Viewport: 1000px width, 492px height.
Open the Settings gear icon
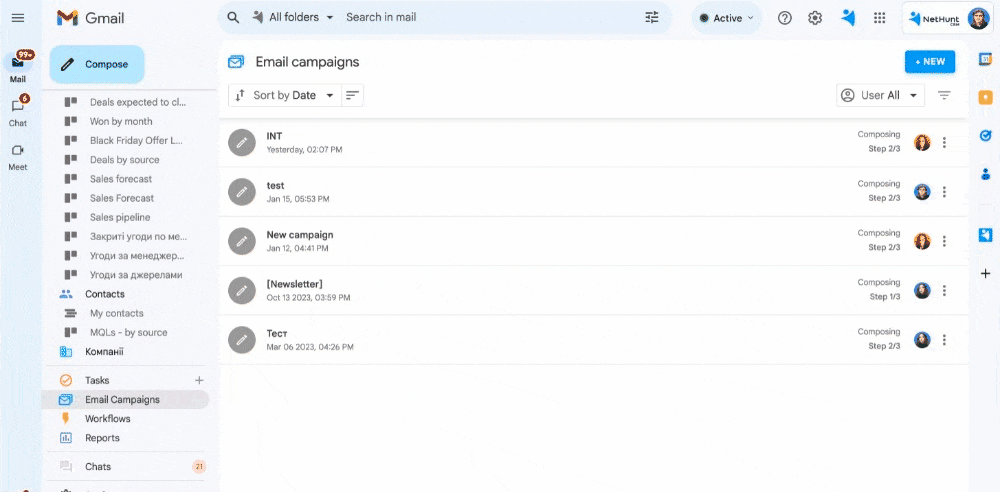click(x=815, y=18)
